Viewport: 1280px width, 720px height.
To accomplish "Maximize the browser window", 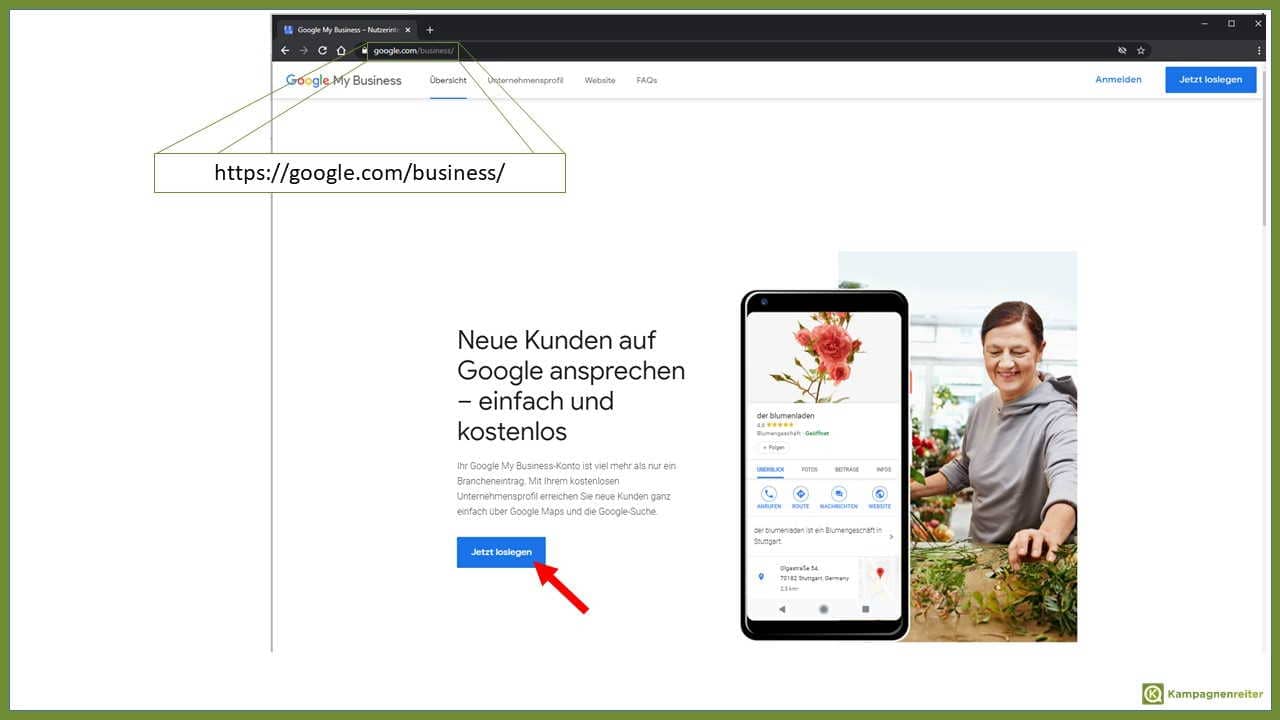I will click(1231, 23).
